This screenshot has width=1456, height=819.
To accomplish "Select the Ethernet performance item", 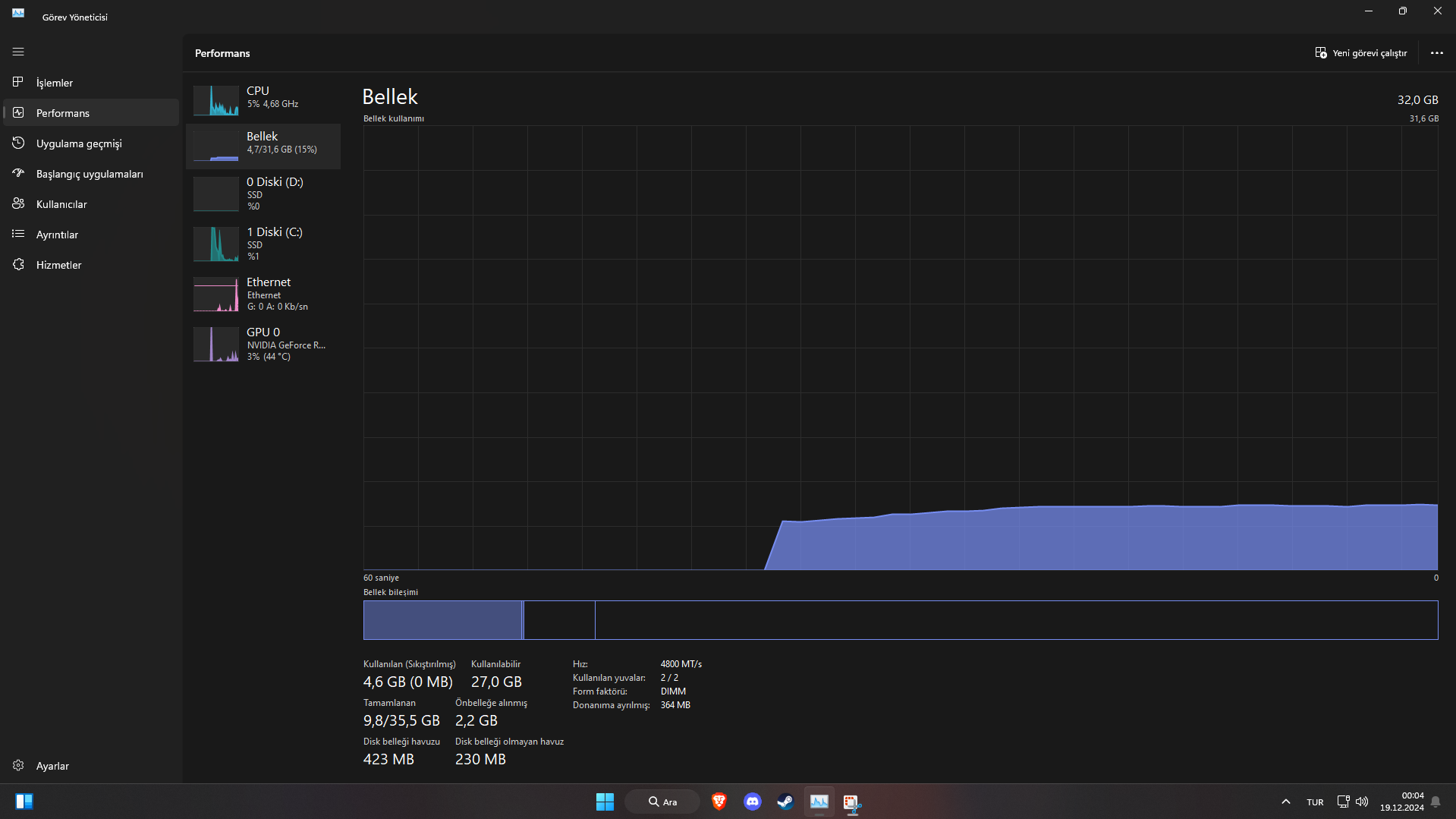I will click(x=263, y=294).
